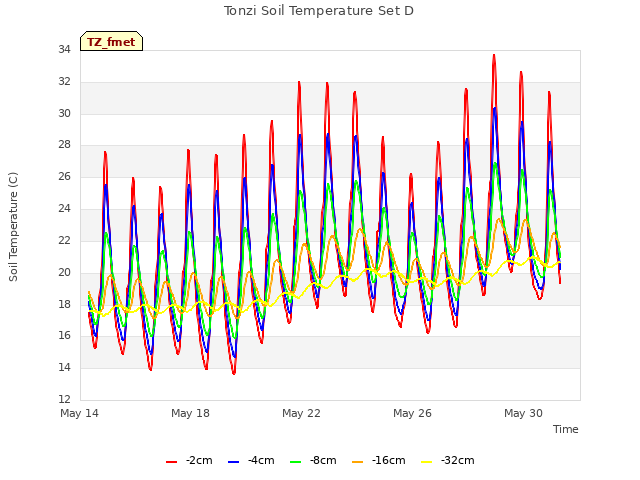Click the May 18 x-axis tick label
Viewport: 640px width, 480px height.
(191, 413)
